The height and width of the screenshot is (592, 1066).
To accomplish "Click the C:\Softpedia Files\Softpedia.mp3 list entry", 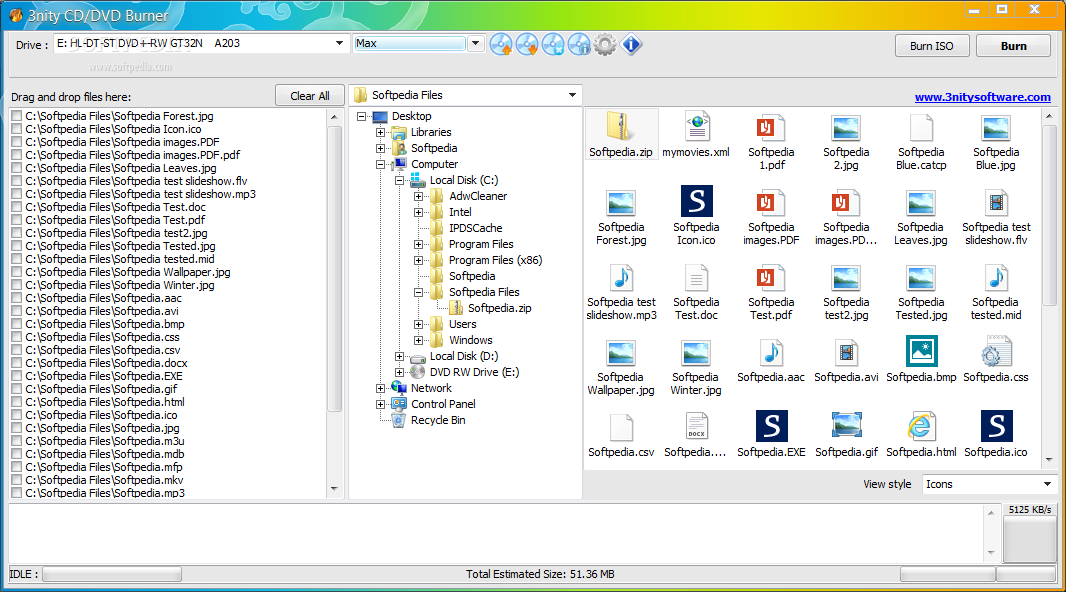I will (x=105, y=493).
